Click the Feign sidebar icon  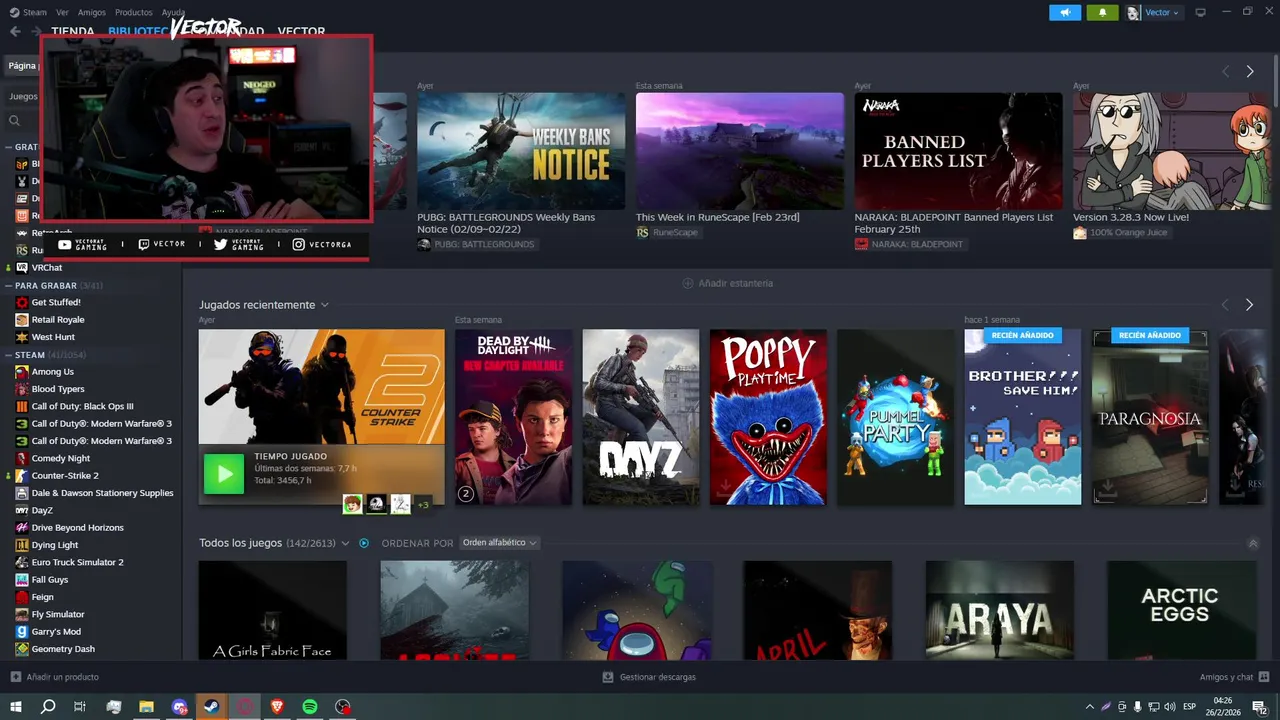(22, 597)
